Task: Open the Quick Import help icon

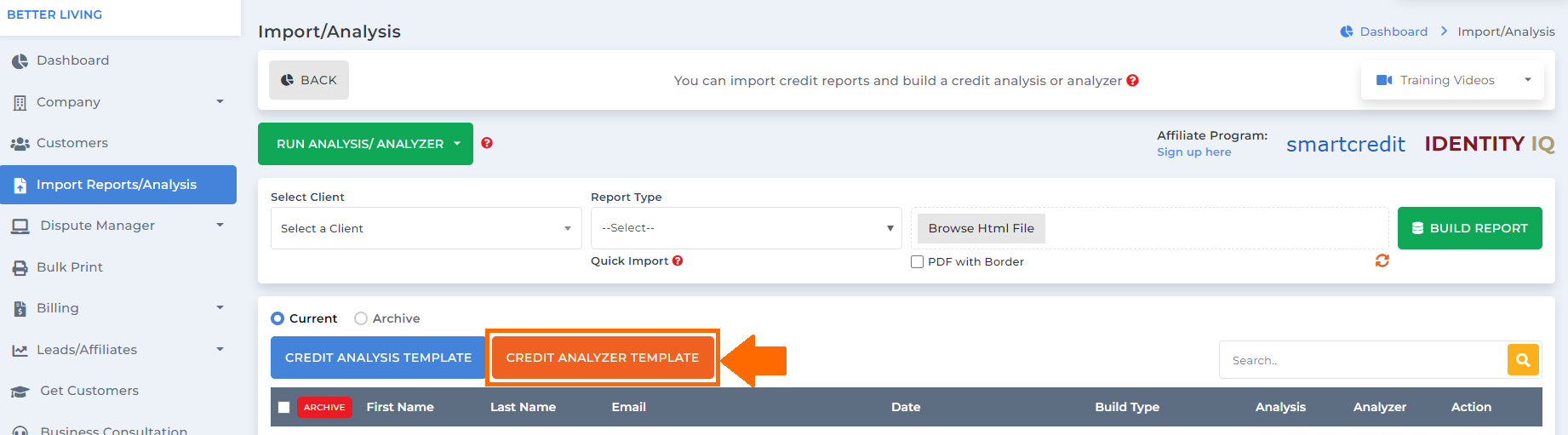Action: 678,260
